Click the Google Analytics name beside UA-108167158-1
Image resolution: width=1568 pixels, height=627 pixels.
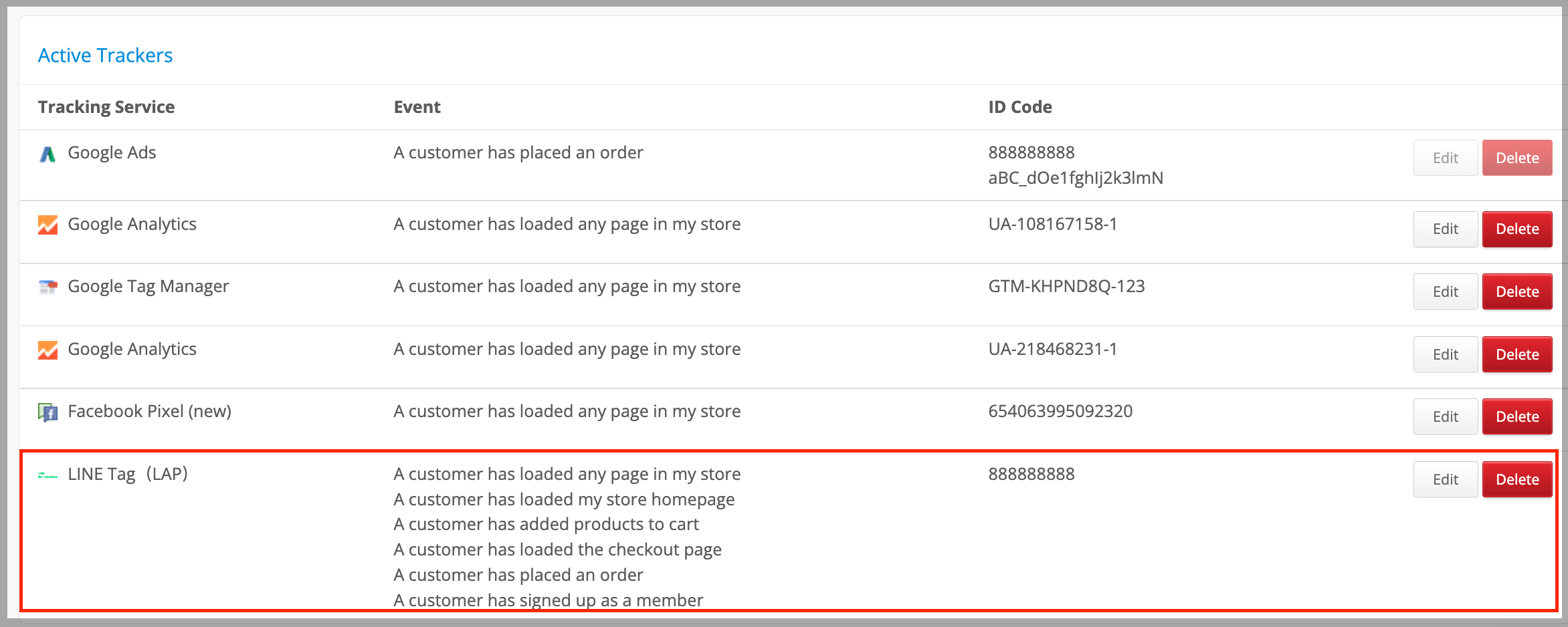point(132,224)
